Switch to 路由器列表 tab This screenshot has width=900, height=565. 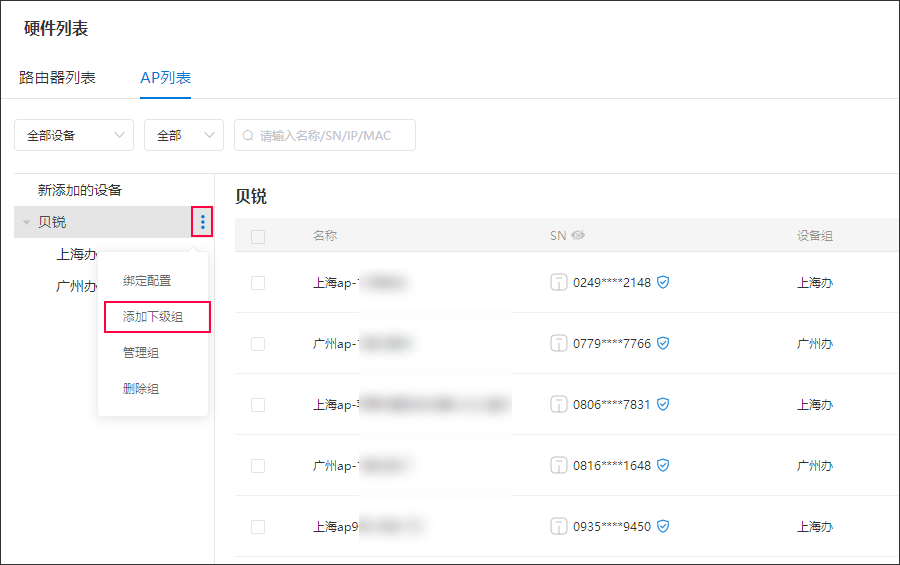coord(57,78)
